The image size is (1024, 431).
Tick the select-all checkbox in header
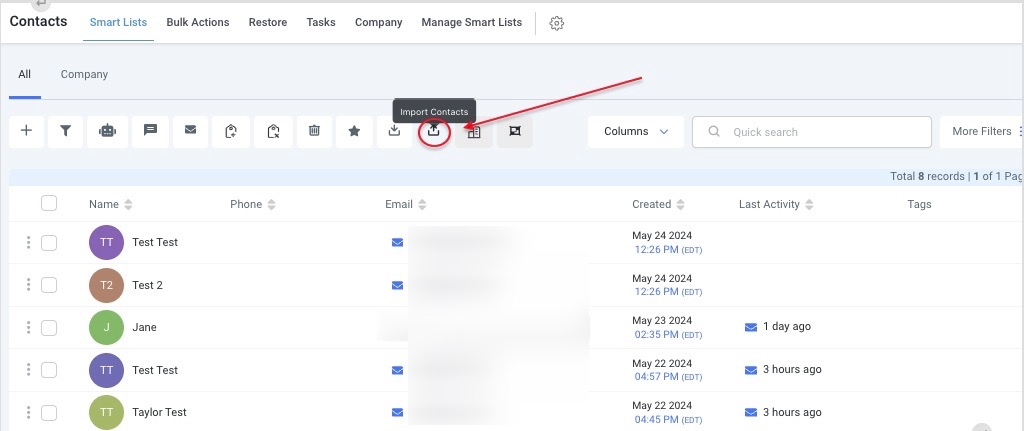point(49,204)
